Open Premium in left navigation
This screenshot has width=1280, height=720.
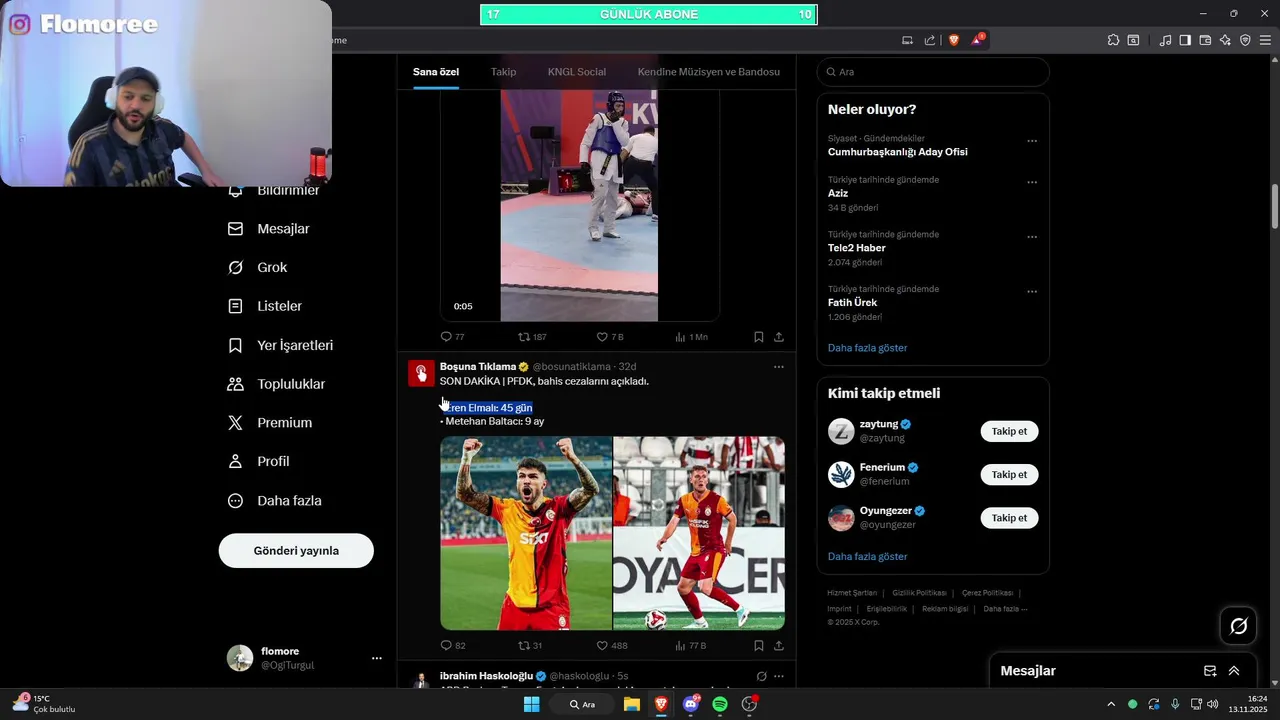[x=270, y=423]
